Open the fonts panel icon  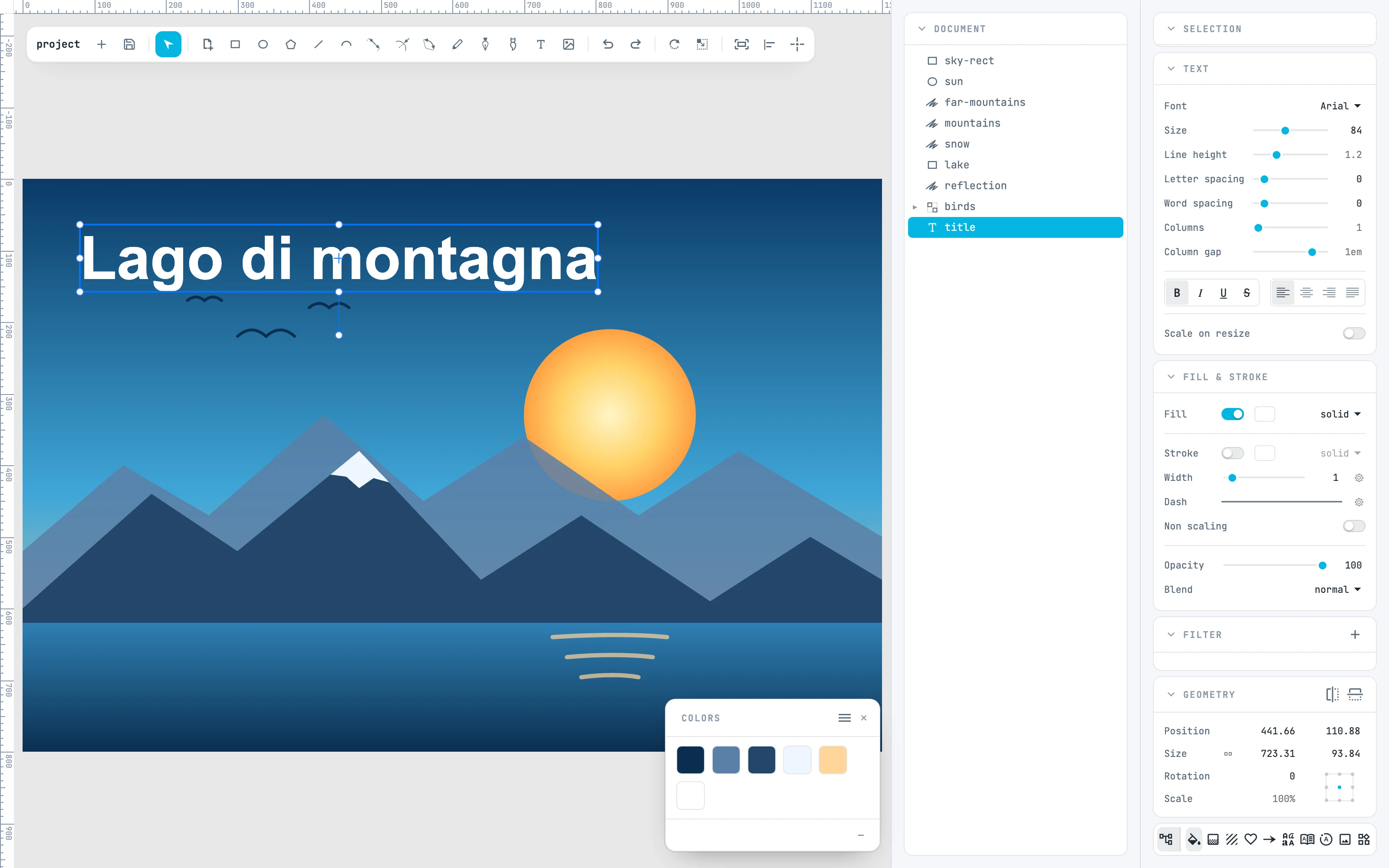[x=1289, y=839]
